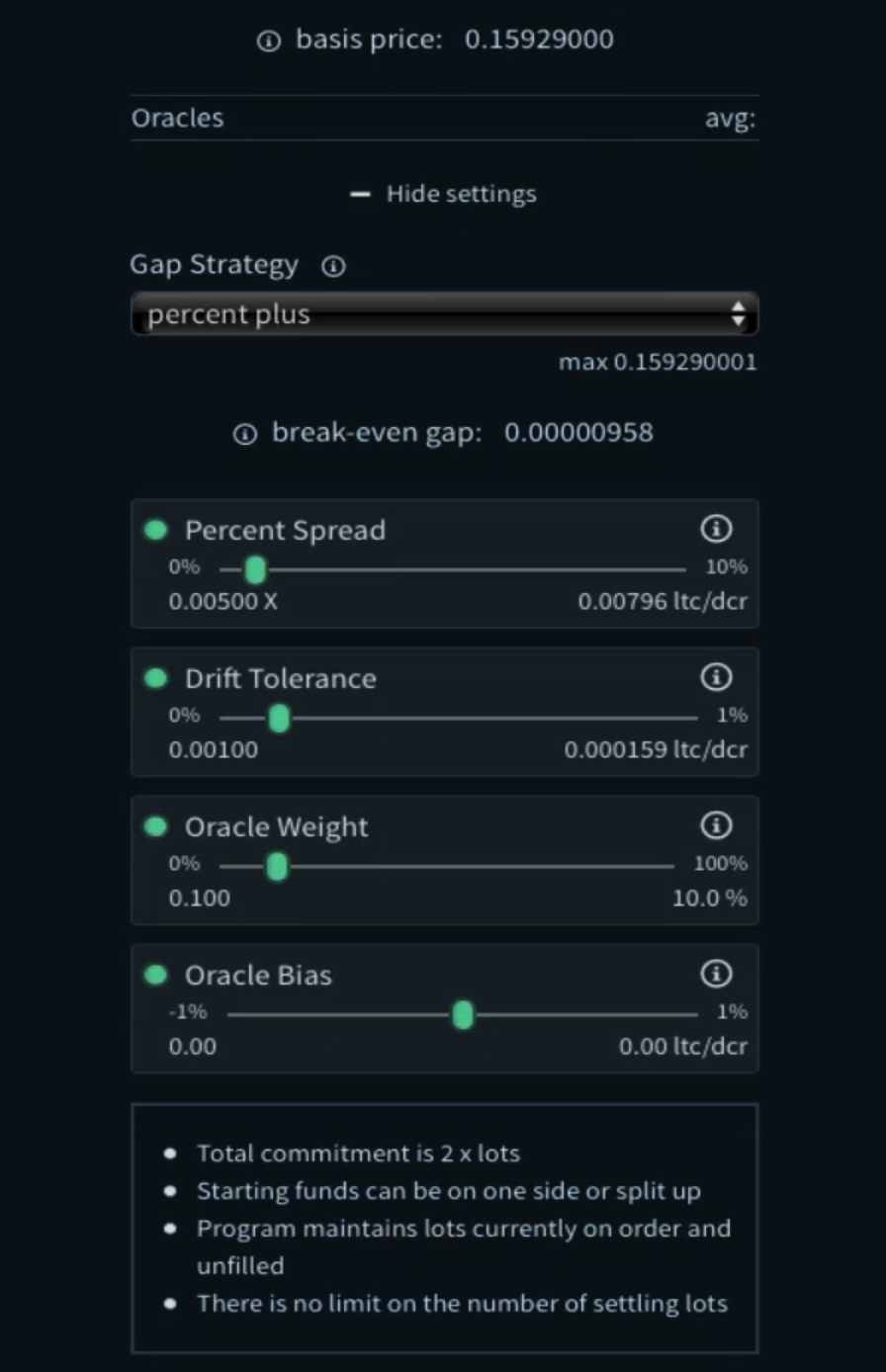Open the percent plus strategy dropdown
Viewport: 886px width, 1372px height.
point(444,314)
